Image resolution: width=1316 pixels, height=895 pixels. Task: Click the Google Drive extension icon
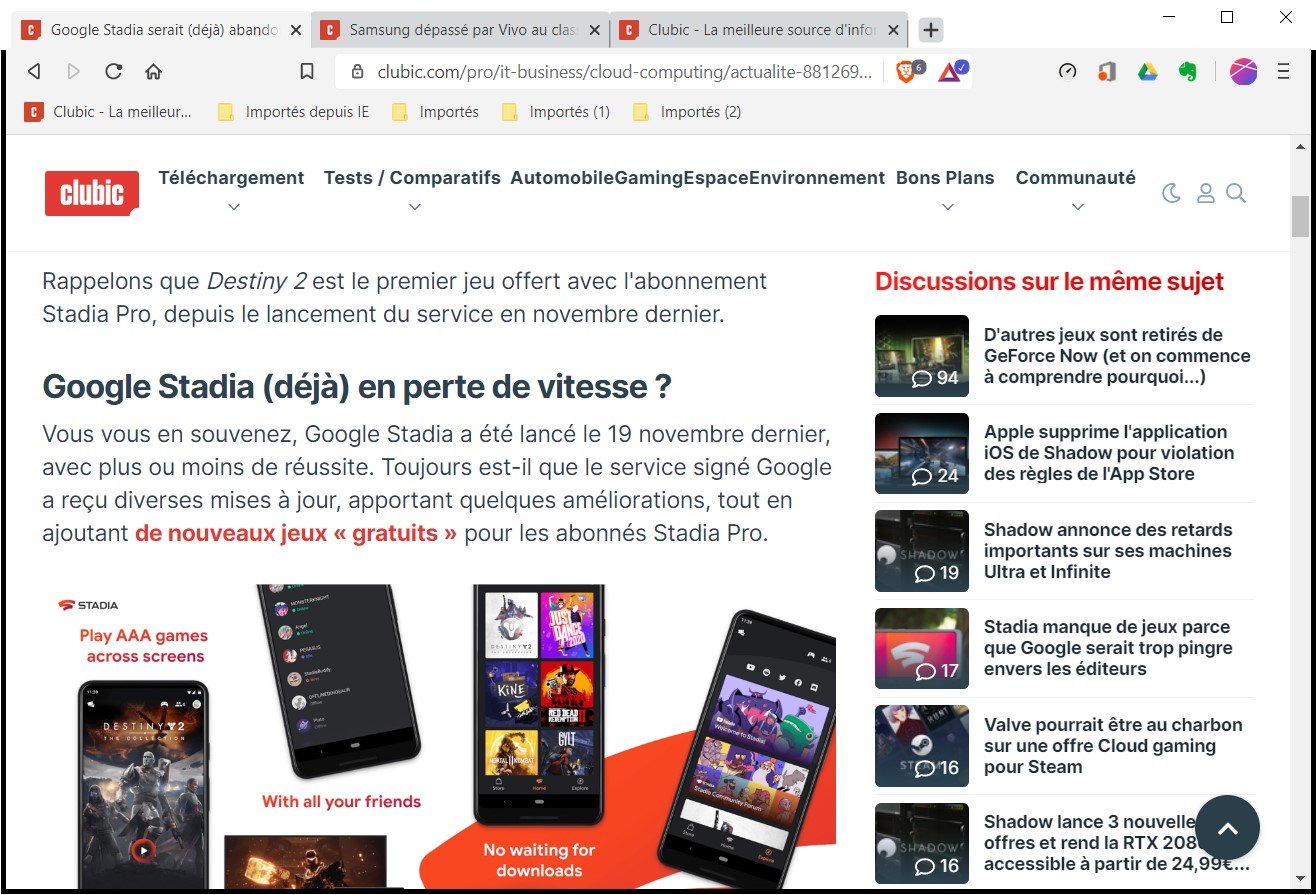coord(1147,71)
